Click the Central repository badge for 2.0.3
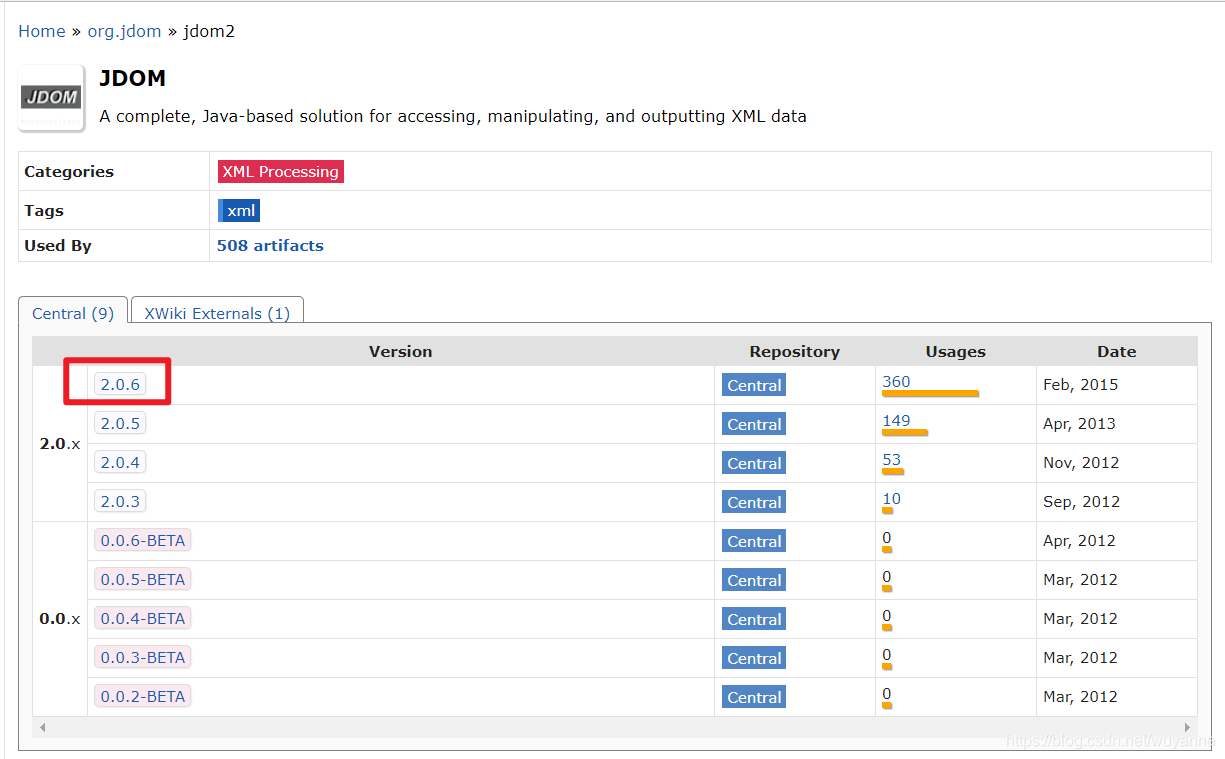 point(754,502)
